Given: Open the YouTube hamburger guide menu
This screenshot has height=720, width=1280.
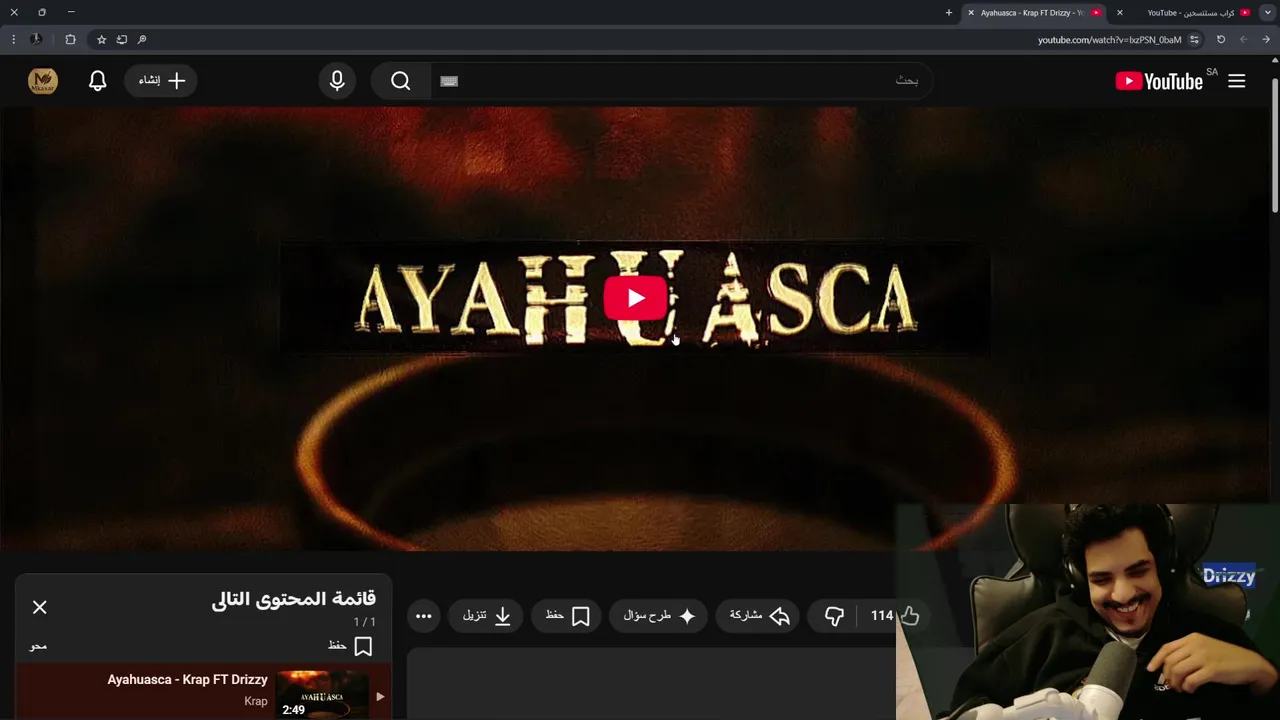Looking at the screenshot, I should coord(1237,81).
